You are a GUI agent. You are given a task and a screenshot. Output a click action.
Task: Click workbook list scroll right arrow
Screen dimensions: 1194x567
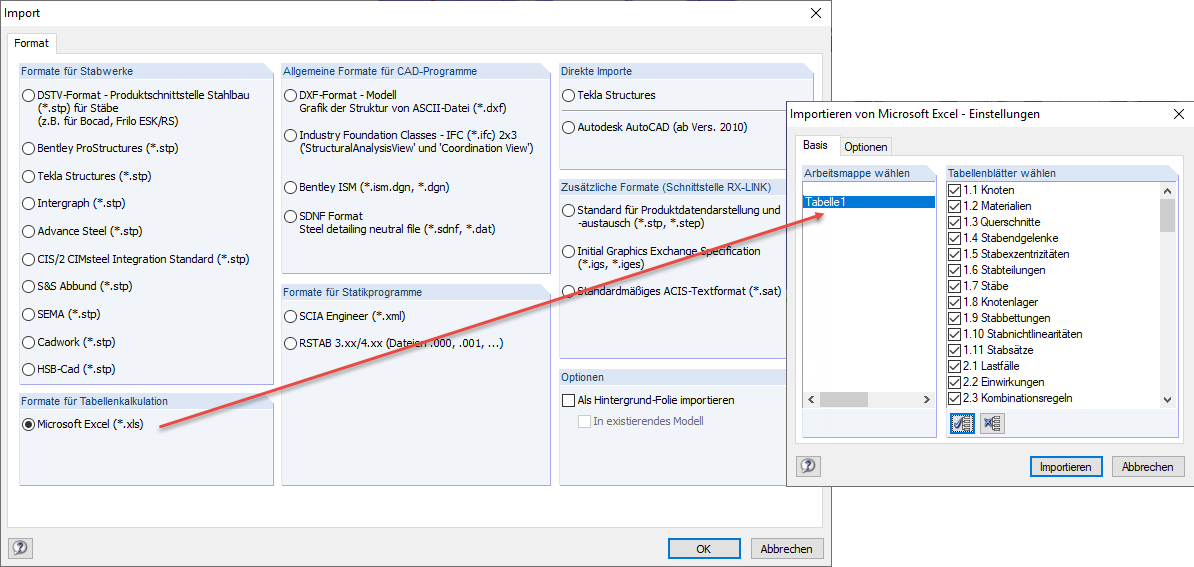[927, 400]
